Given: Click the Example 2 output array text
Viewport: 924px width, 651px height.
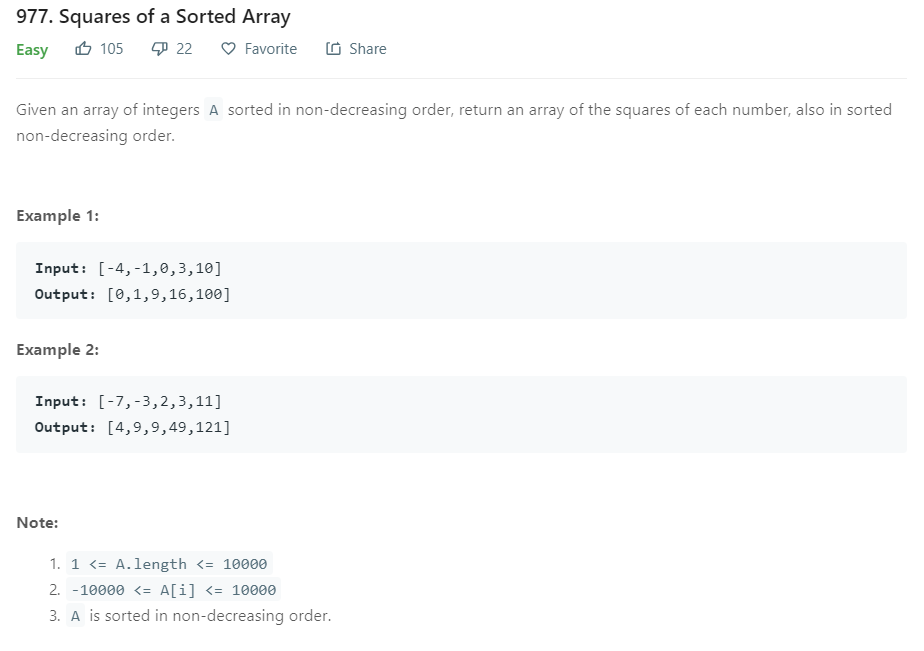Looking at the screenshot, I should [x=167, y=426].
